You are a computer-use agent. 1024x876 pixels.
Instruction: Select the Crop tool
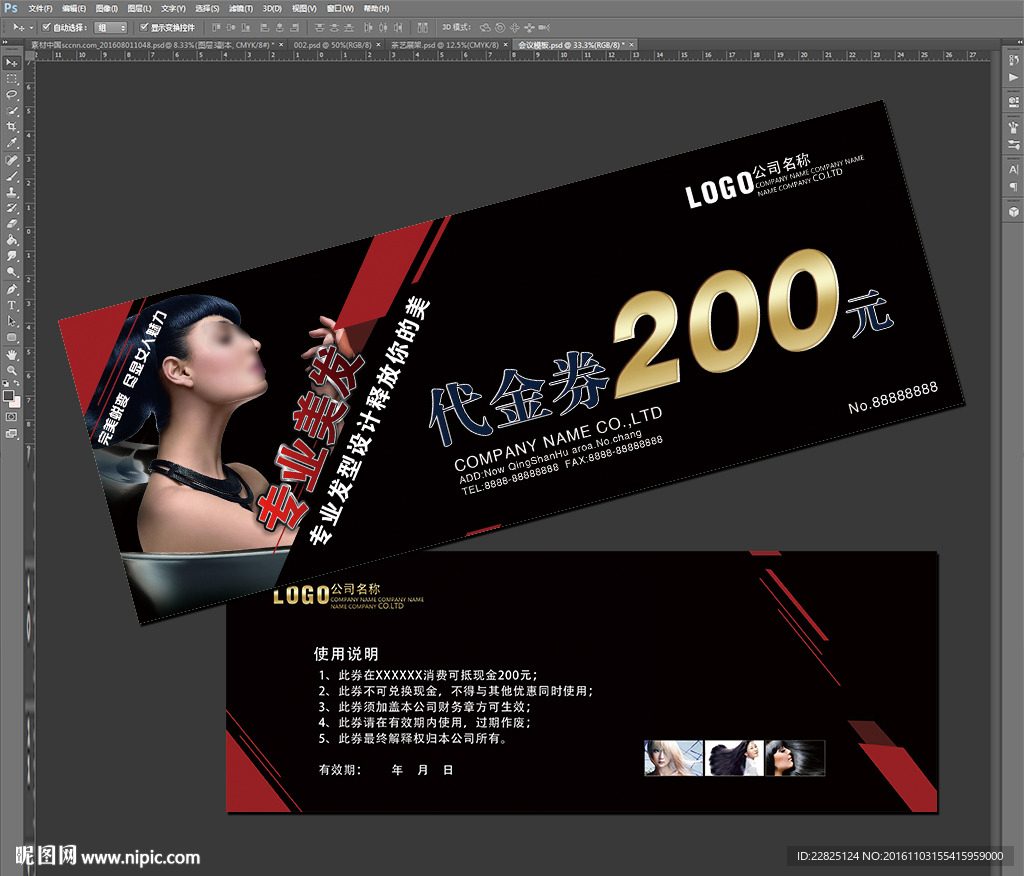click(12, 127)
